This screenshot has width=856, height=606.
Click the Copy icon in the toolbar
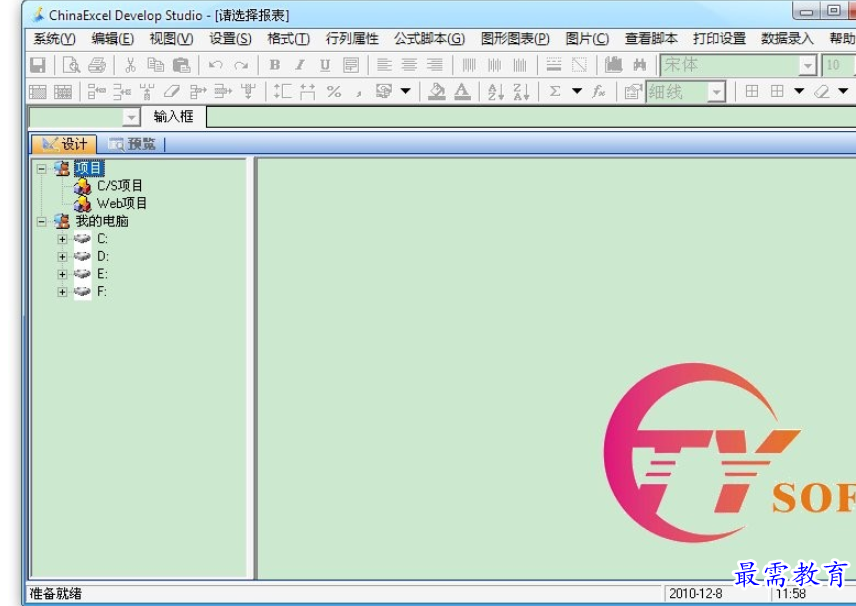(156, 65)
